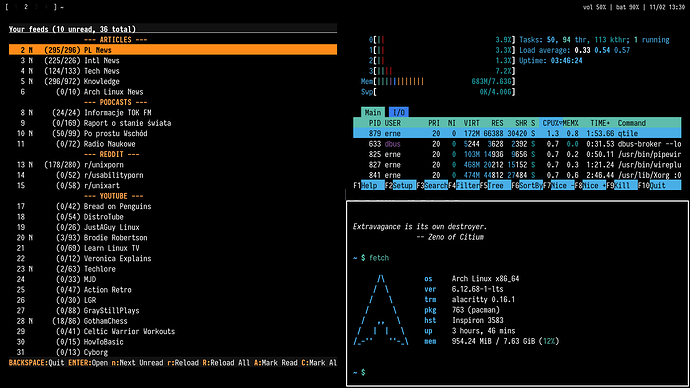This screenshot has height=388, width=690.
Task: Click the htop Command column header
Action: pyautogui.click(x=631, y=123)
